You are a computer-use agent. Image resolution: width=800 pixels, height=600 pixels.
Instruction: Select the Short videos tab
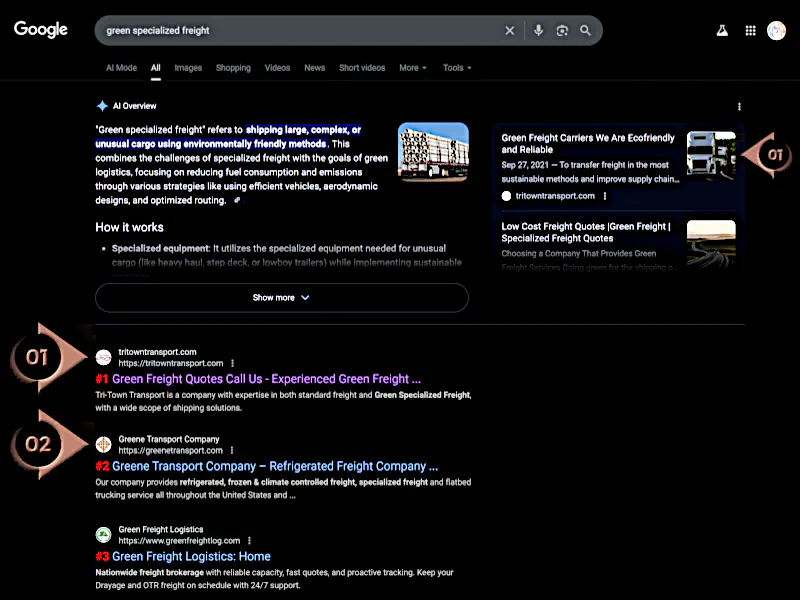[362, 68]
